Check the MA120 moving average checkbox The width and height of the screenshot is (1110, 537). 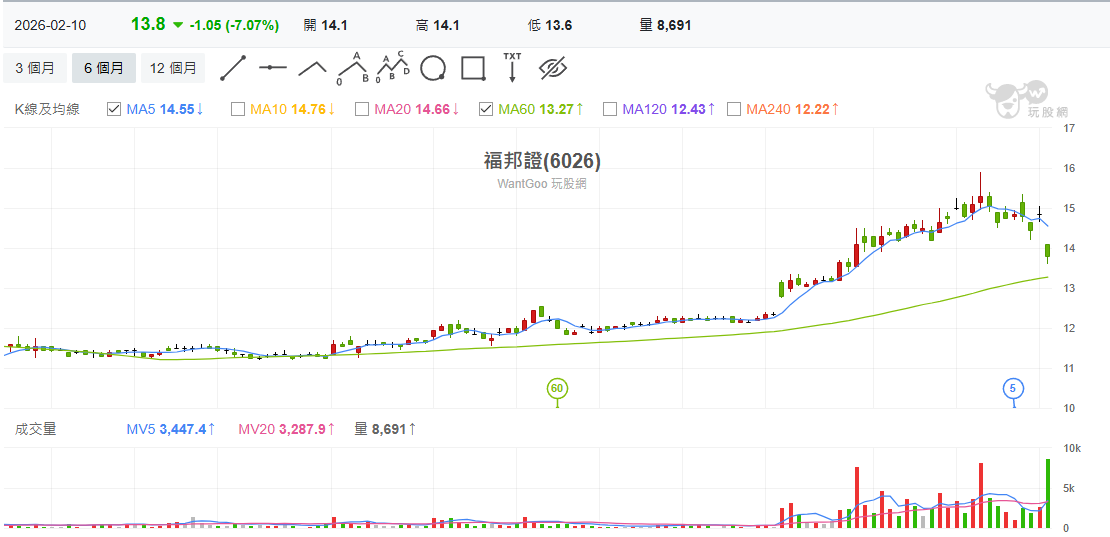coord(610,109)
